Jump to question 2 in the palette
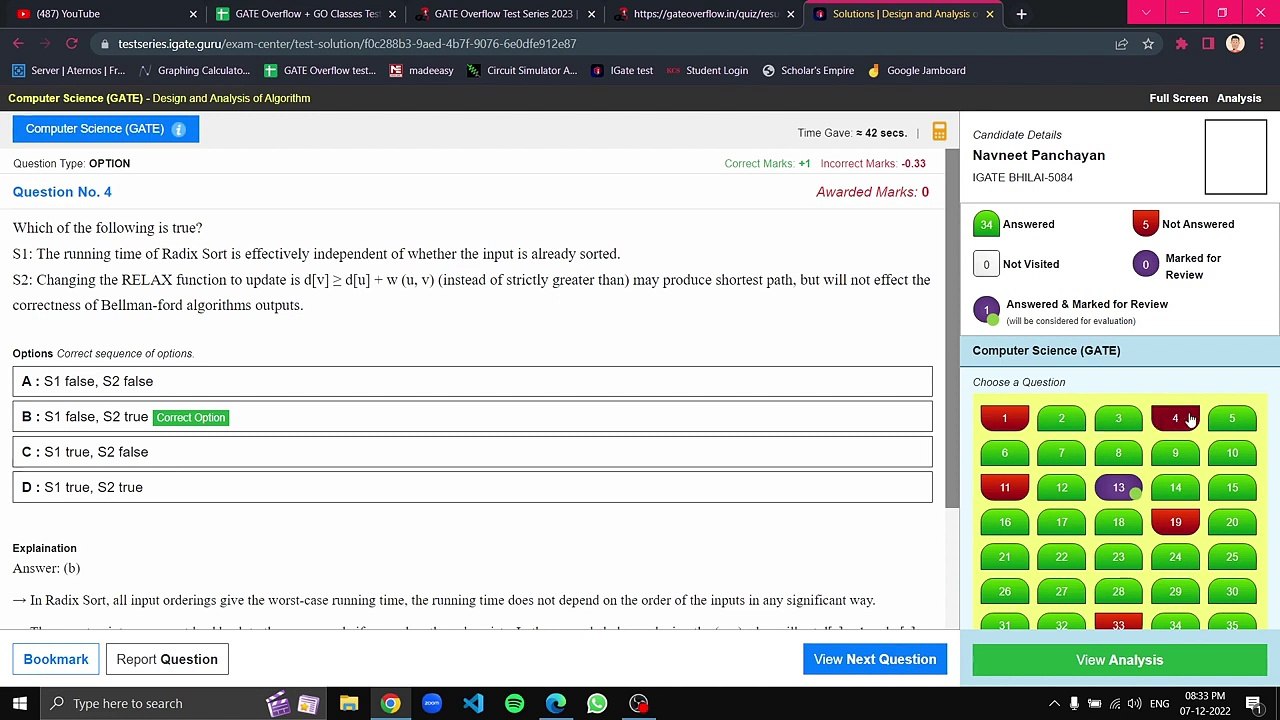This screenshot has width=1280, height=720. click(x=1061, y=418)
